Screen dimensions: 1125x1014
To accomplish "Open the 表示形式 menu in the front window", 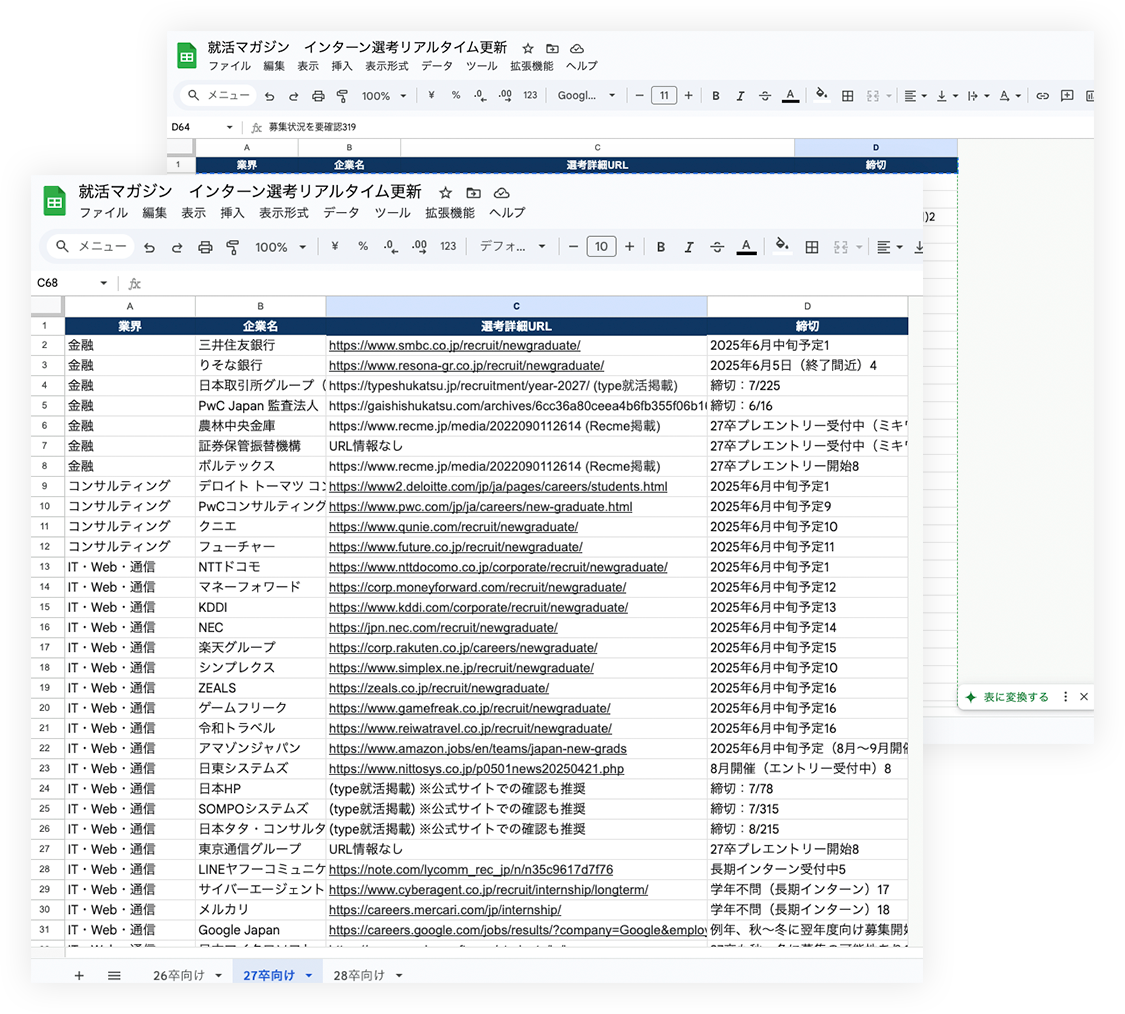I will 283,213.
